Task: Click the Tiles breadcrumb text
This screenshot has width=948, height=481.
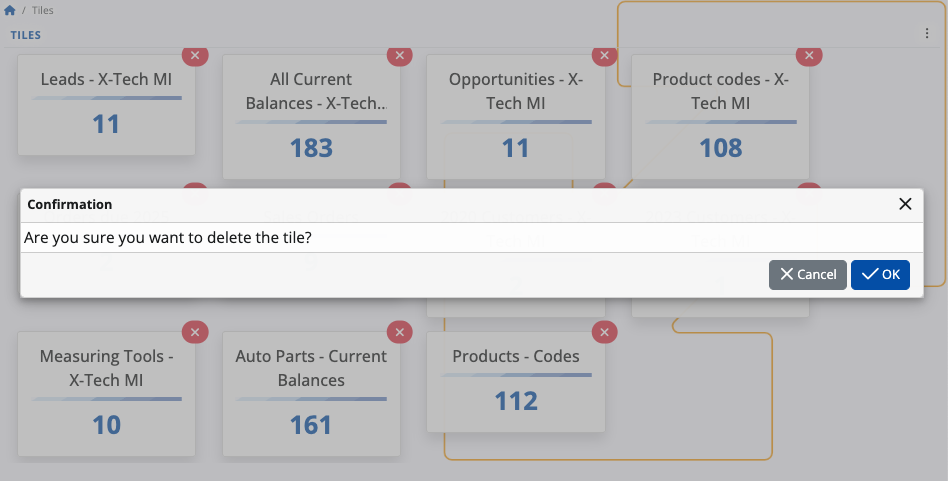Action: pos(42,10)
